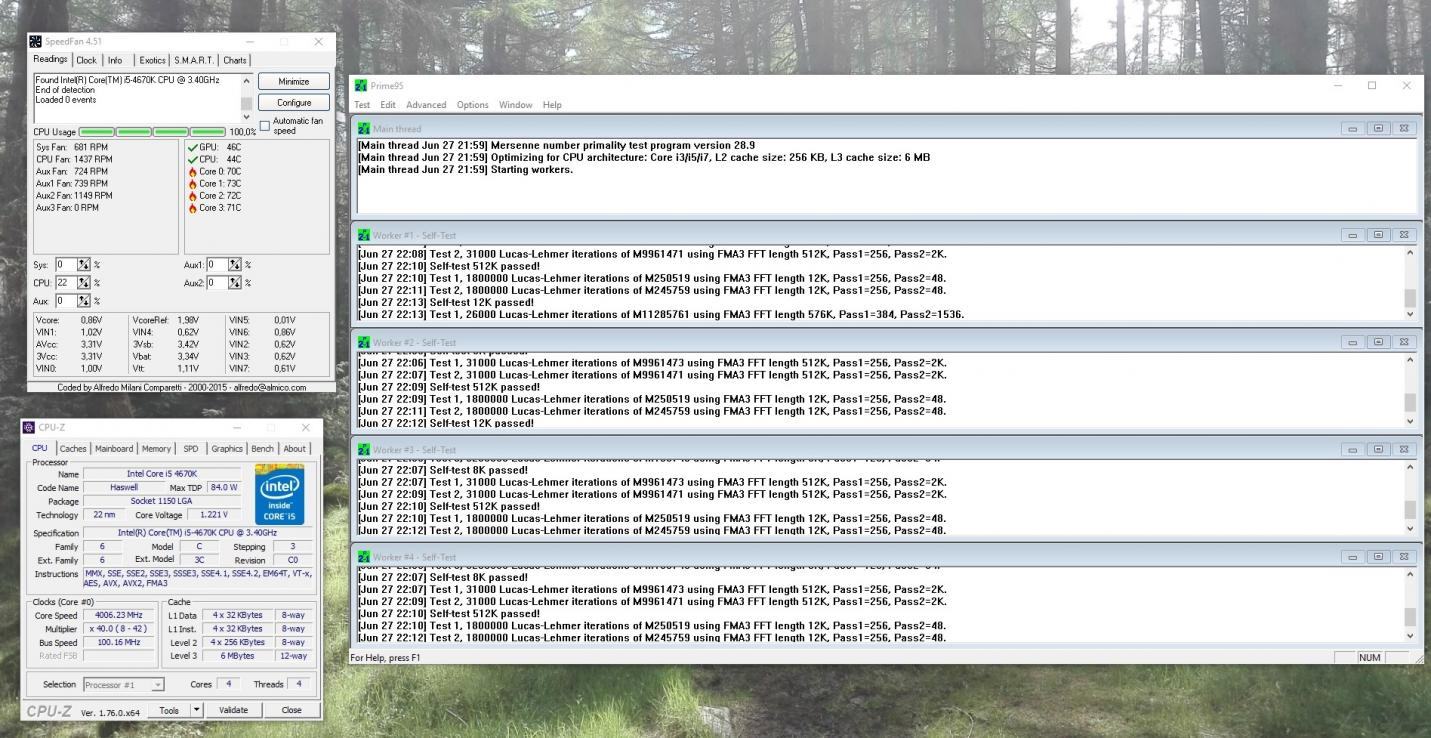Click the Close button in CPU-Z footer
The width and height of the screenshot is (1431, 738).
pyautogui.click(x=291, y=710)
